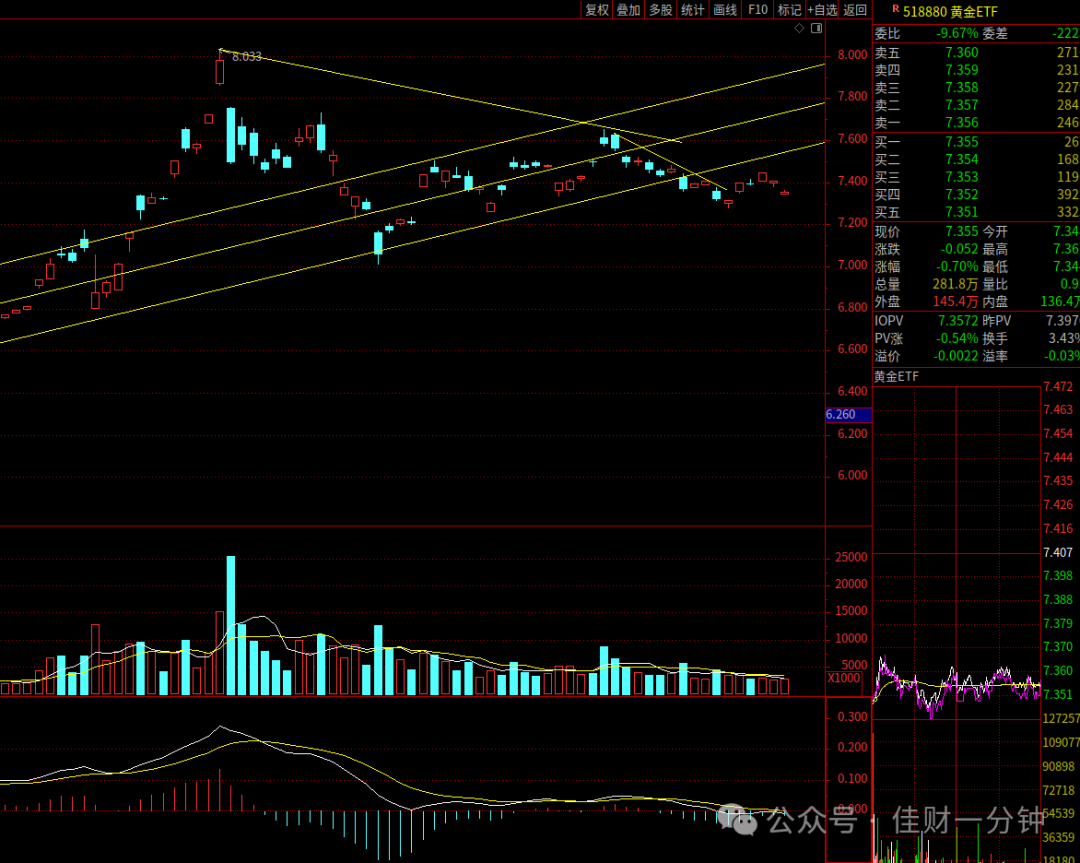Open the 复权 price adjustment menu
The height and width of the screenshot is (863, 1080).
pyautogui.click(x=596, y=10)
